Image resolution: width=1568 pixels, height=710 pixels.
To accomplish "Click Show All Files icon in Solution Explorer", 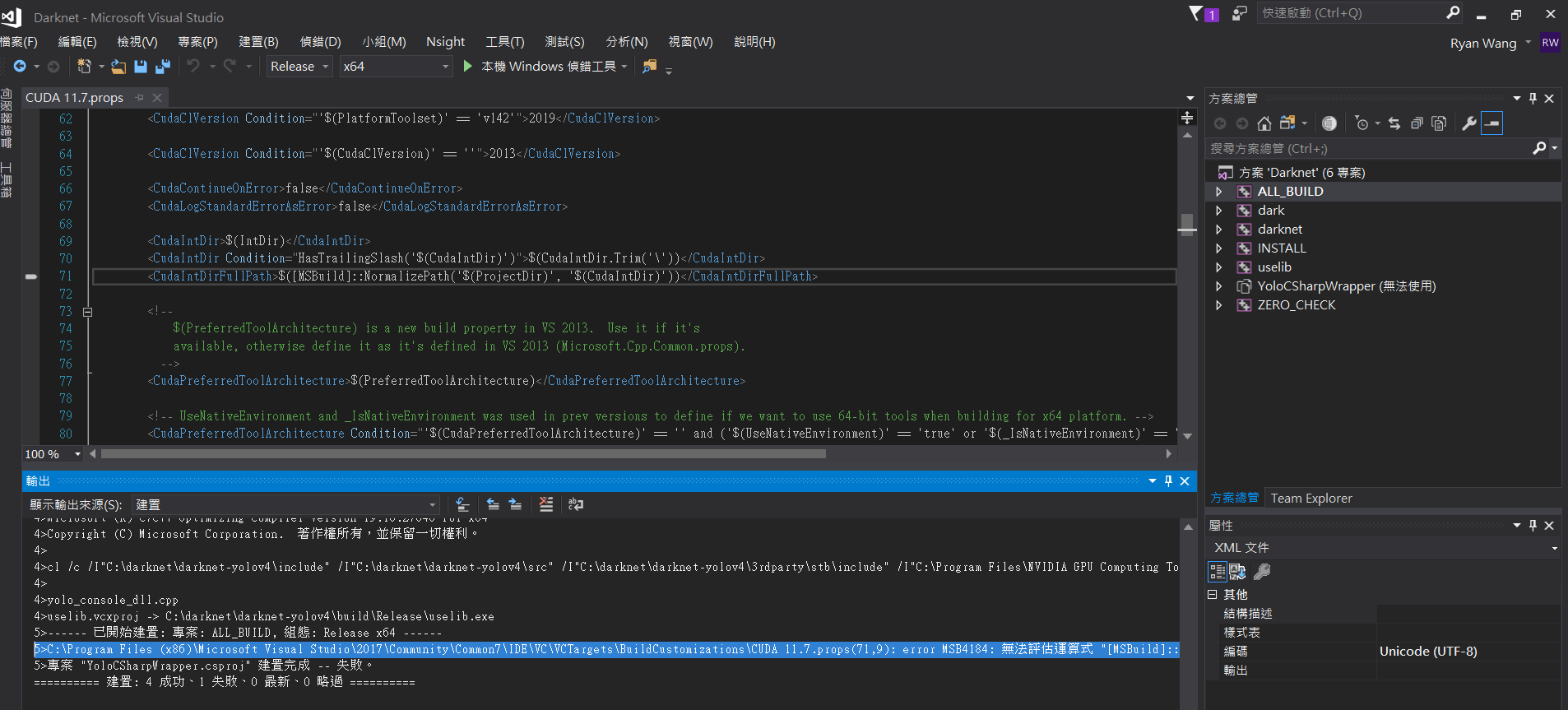I will tap(1439, 123).
